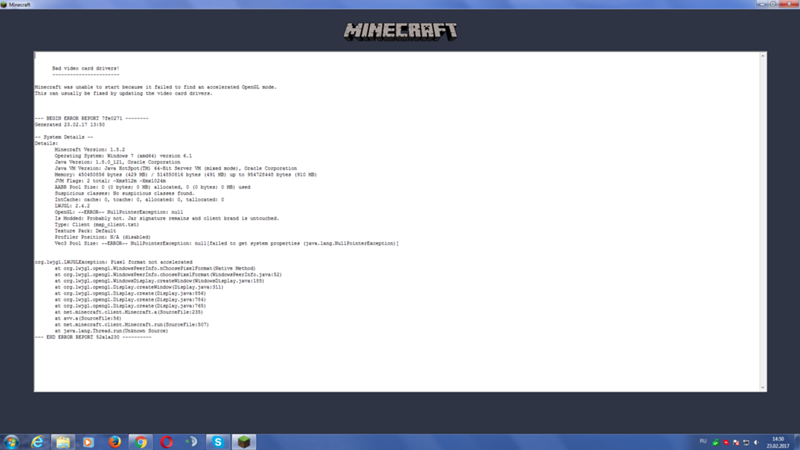Viewport: 800px width, 450px height.
Task: Open Windows Media Player from taskbar
Action: 88,442
